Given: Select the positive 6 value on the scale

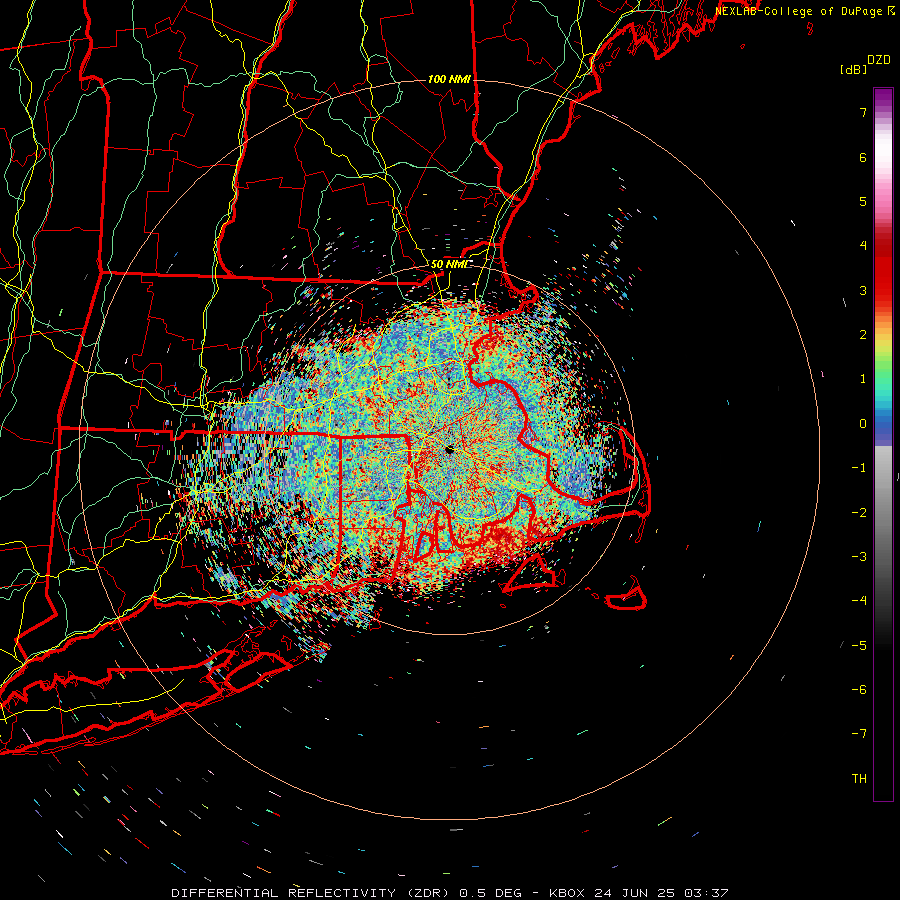Looking at the screenshot, I should point(863,157).
